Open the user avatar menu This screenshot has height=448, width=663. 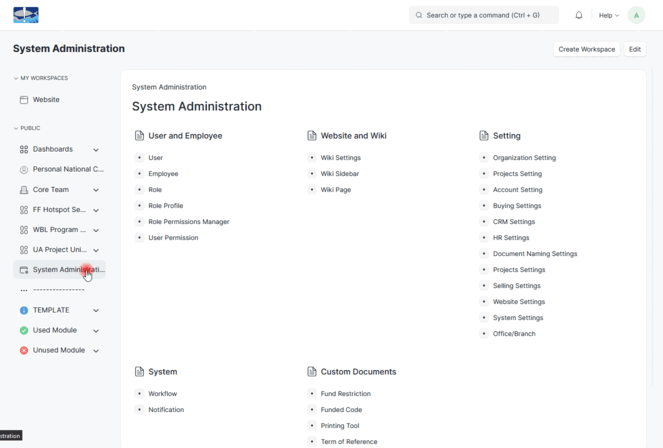pyautogui.click(x=636, y=15)
